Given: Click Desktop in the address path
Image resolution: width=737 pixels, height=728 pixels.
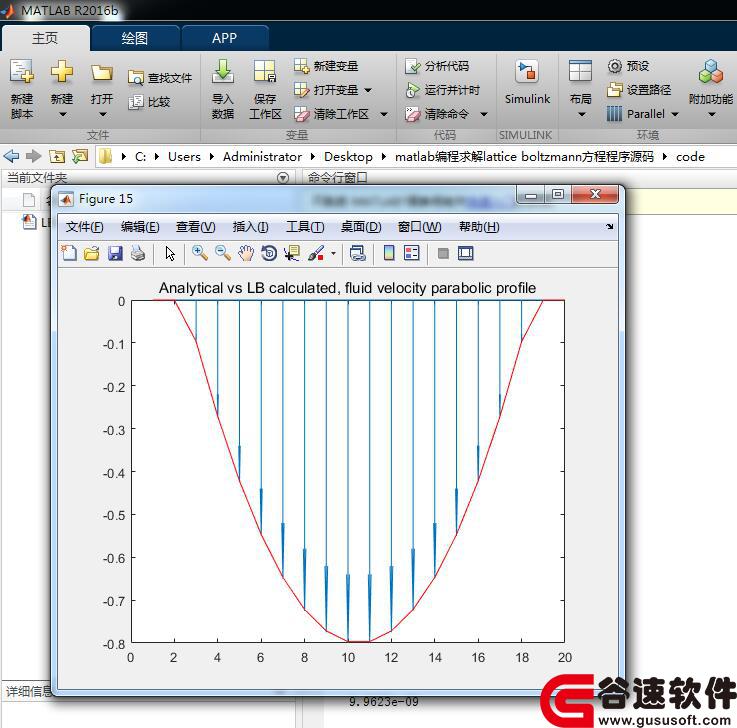Looking at the screenshot, I should (x=348, y=157).
